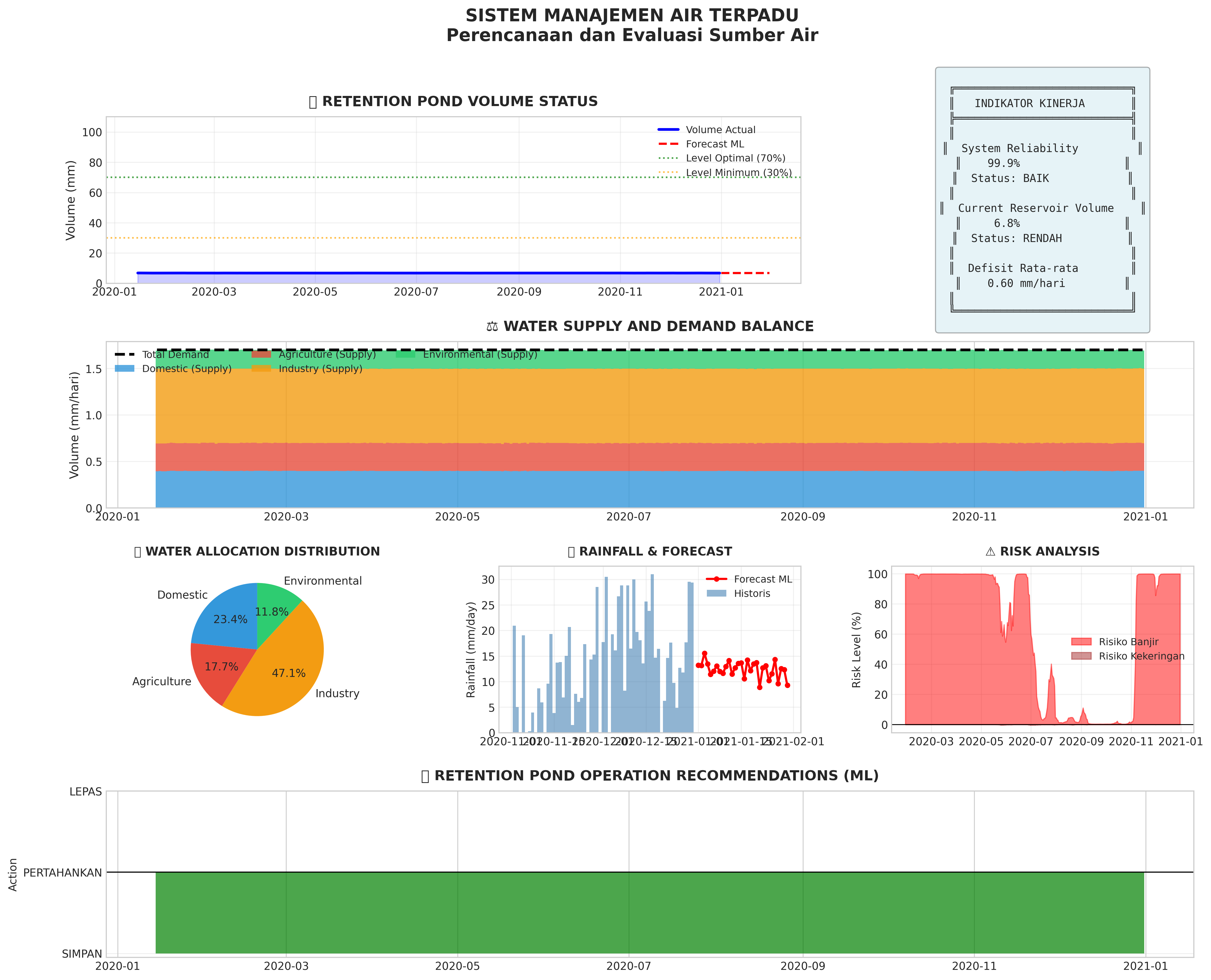The width and height of the screenshot is (1211, 980).
Task: Click the Risiko Banjir legend patch
Action: click(x=1081, y=642)
